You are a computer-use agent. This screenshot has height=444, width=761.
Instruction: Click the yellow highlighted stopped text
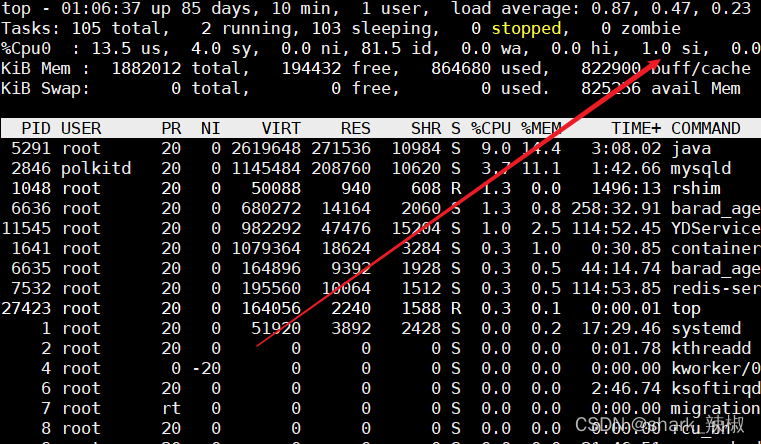(x=525, y=29)
